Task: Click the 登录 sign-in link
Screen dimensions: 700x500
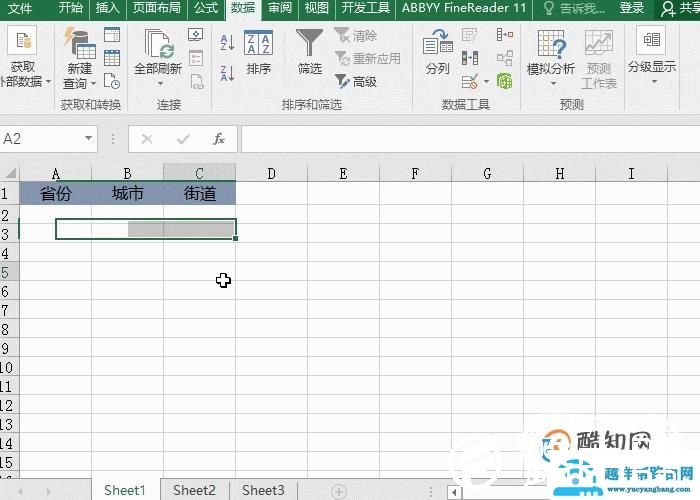Action: tap(632, 8)
